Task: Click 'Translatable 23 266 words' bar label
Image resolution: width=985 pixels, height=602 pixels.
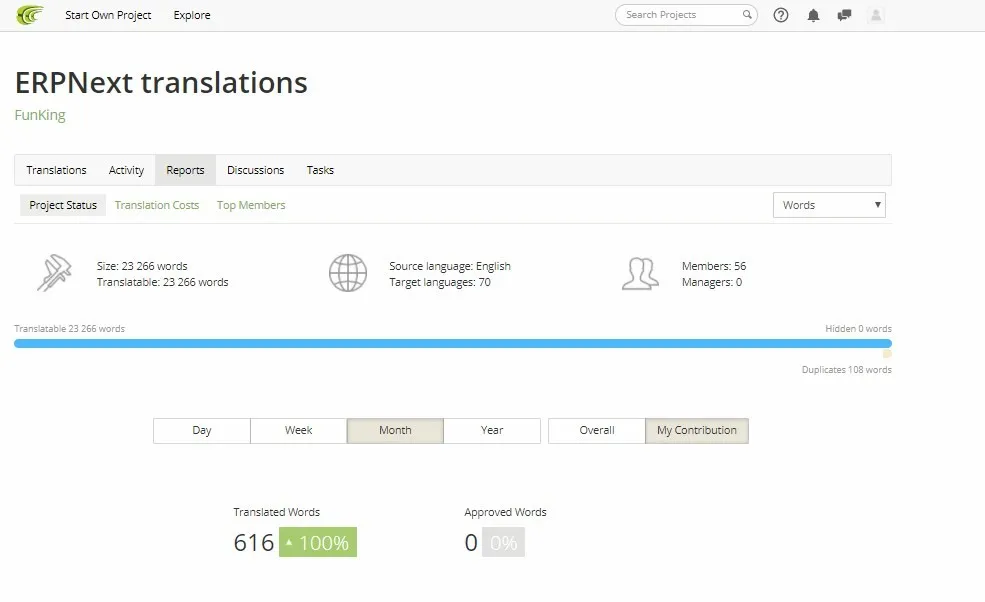Action: pyautogui.click(x=70, y=329)
